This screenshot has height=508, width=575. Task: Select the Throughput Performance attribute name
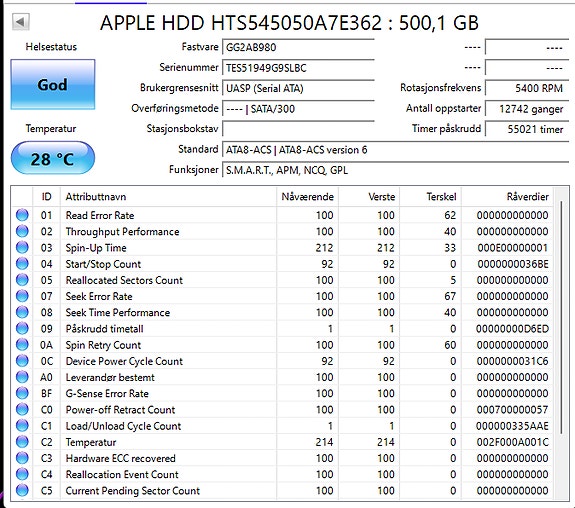tap(122, 231)
